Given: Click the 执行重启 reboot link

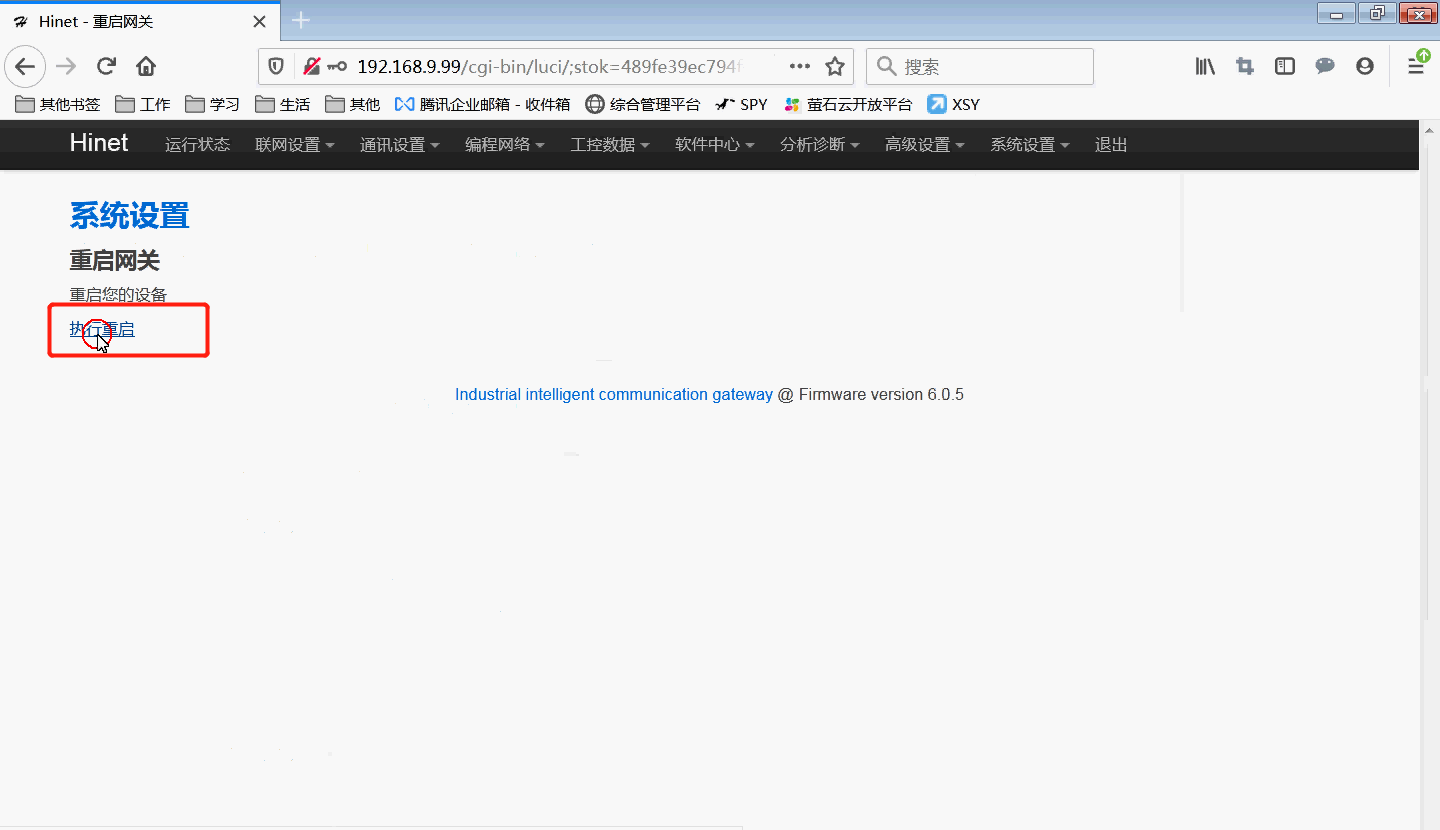Looking at the screenshot, I should pos(102,328).
